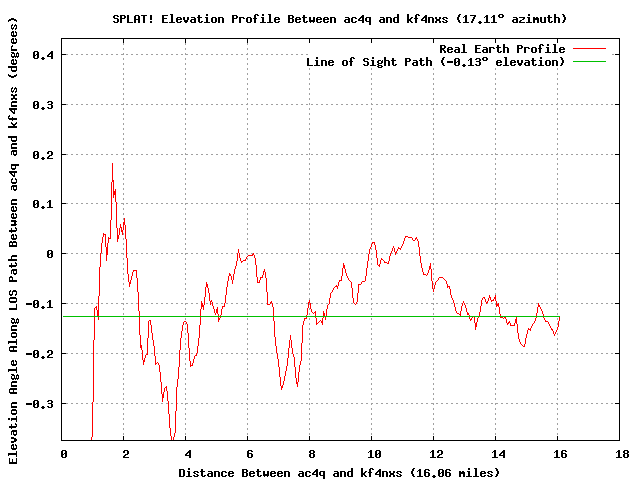Click y-axis tick value 0.2
Image resolution: width=640 pixels, height=480 pixels.
[43, 155]
